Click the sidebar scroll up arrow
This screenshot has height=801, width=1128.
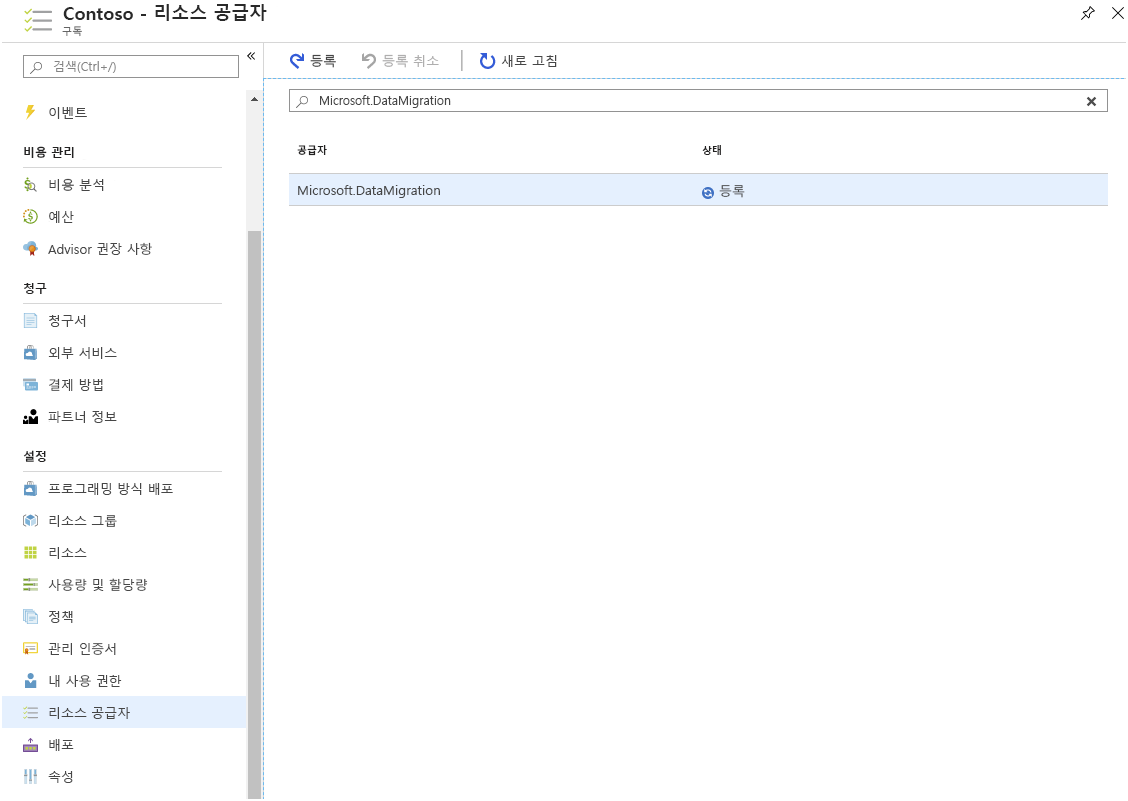pos(254,99)
